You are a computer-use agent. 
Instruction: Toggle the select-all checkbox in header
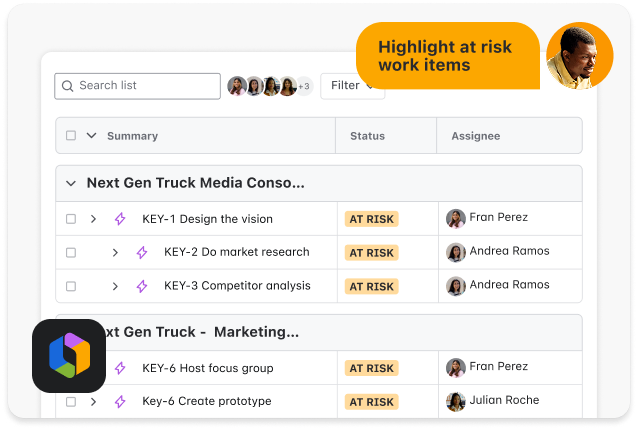(71, 136)
